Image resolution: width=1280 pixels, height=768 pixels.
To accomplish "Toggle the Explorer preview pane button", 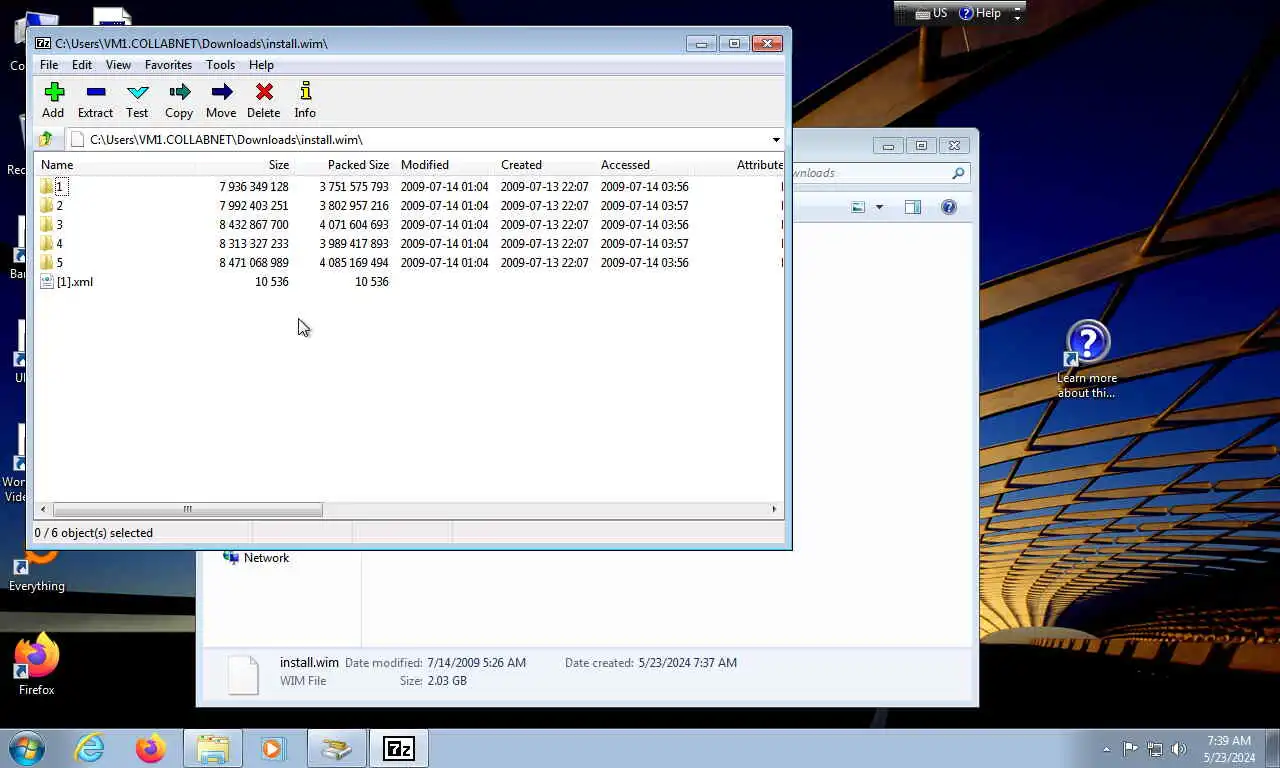I will [912, 207].
